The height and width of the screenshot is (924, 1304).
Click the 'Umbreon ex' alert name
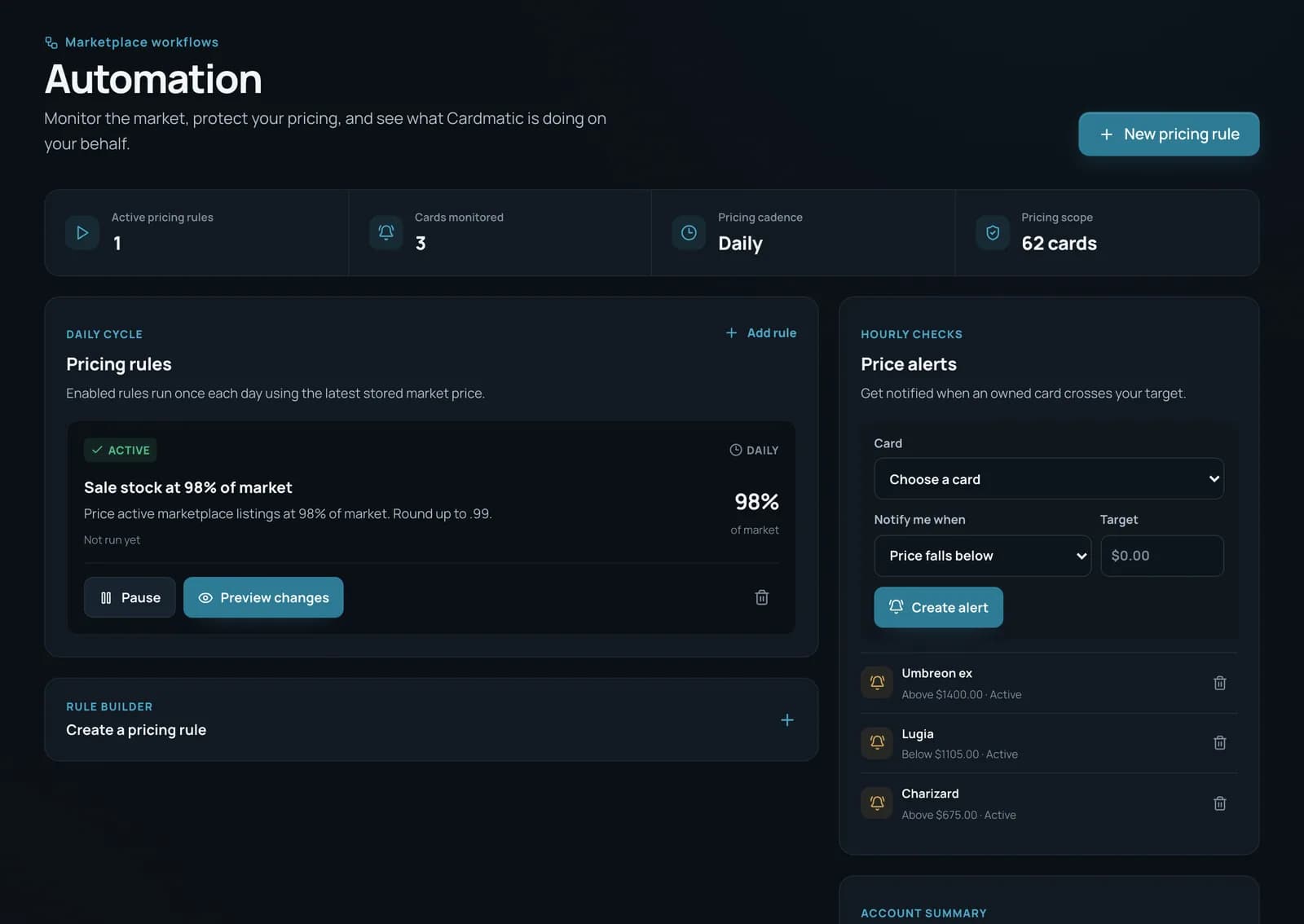(936, 673)
